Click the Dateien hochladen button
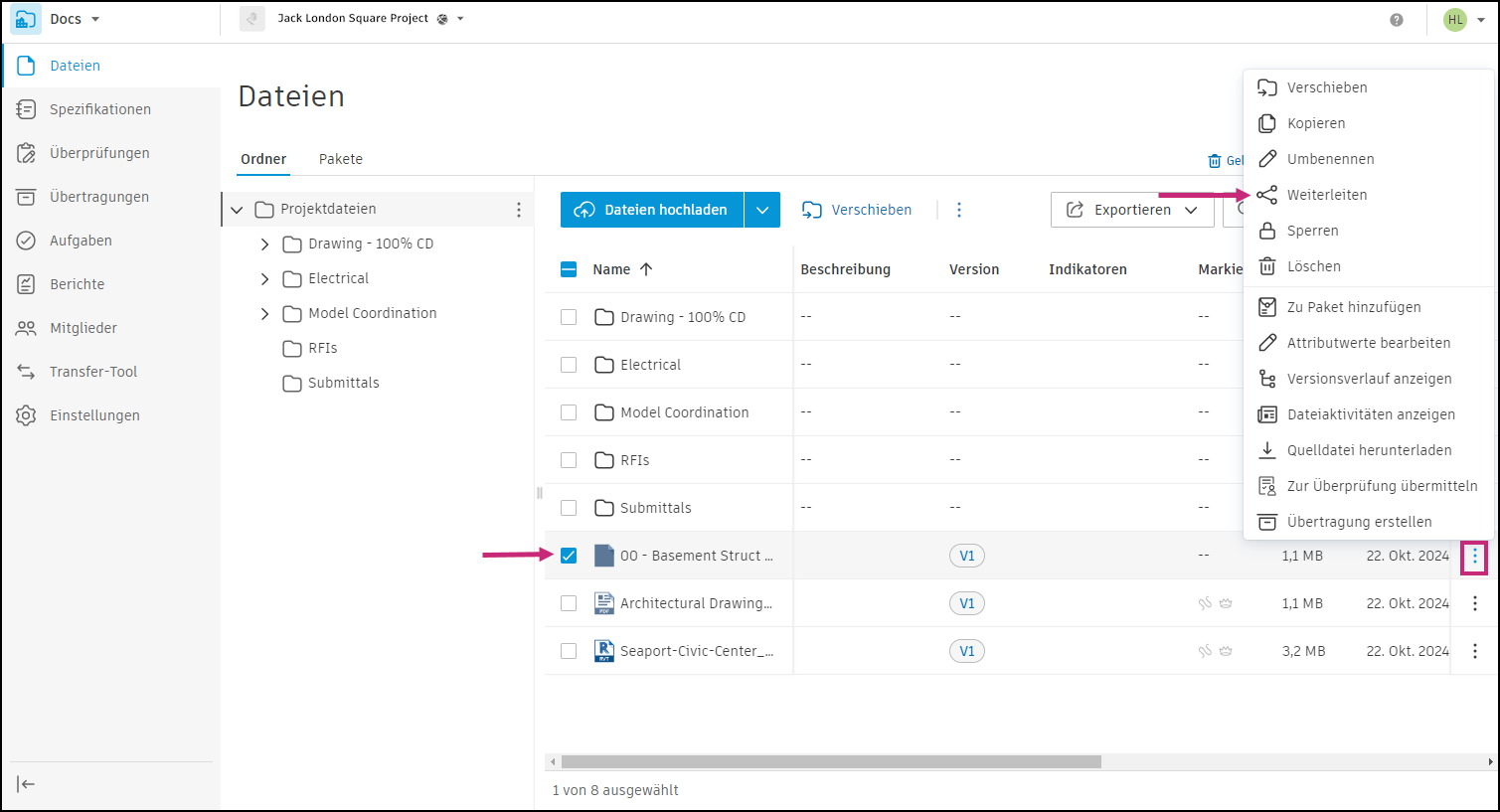Viewport: 1500px width, 812px height. coord(652,210)
